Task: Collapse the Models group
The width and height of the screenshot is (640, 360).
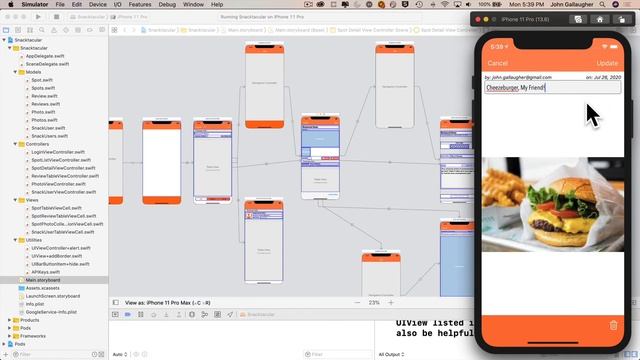Action: 16,72
